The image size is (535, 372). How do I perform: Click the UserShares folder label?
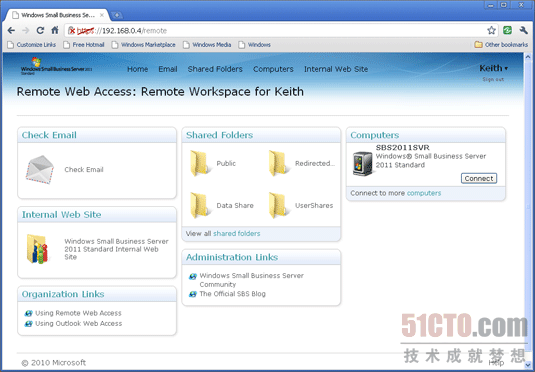pyautogui.click(x=314, y=205)
